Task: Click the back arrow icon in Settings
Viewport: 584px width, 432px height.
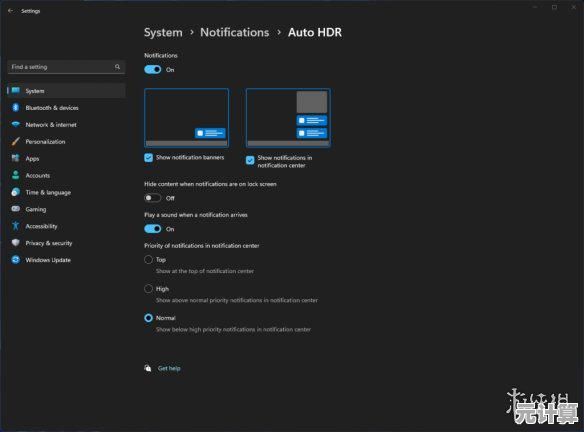Action: click(10, 11)
